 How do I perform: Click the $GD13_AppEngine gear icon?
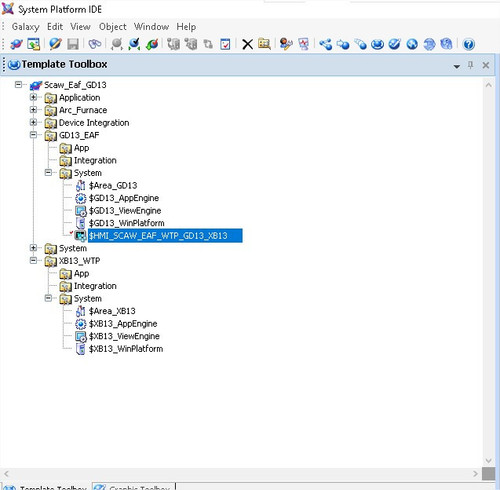coord(80,198)
